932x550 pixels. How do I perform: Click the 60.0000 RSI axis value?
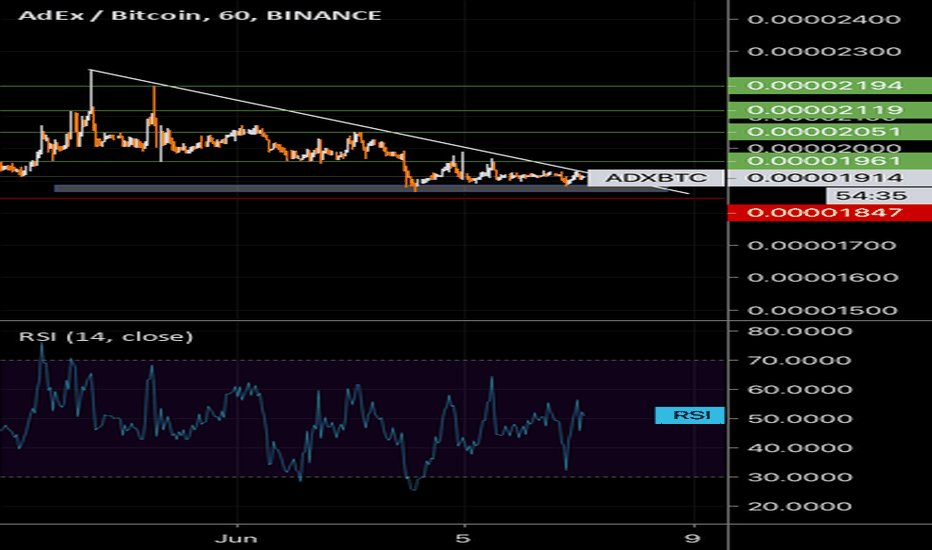(x=799, y=389)
